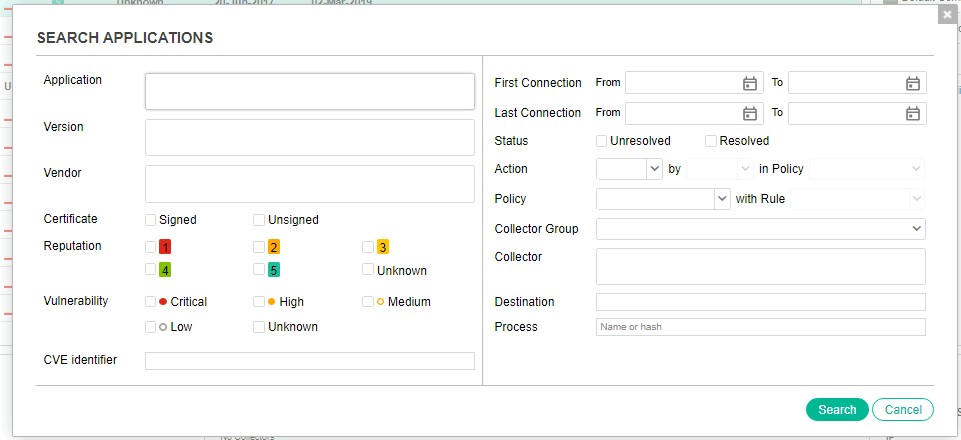Tick the High vulnerability checkbox
Image resolution: width=961 pixels, height=440 pixels.
(259, 301)
